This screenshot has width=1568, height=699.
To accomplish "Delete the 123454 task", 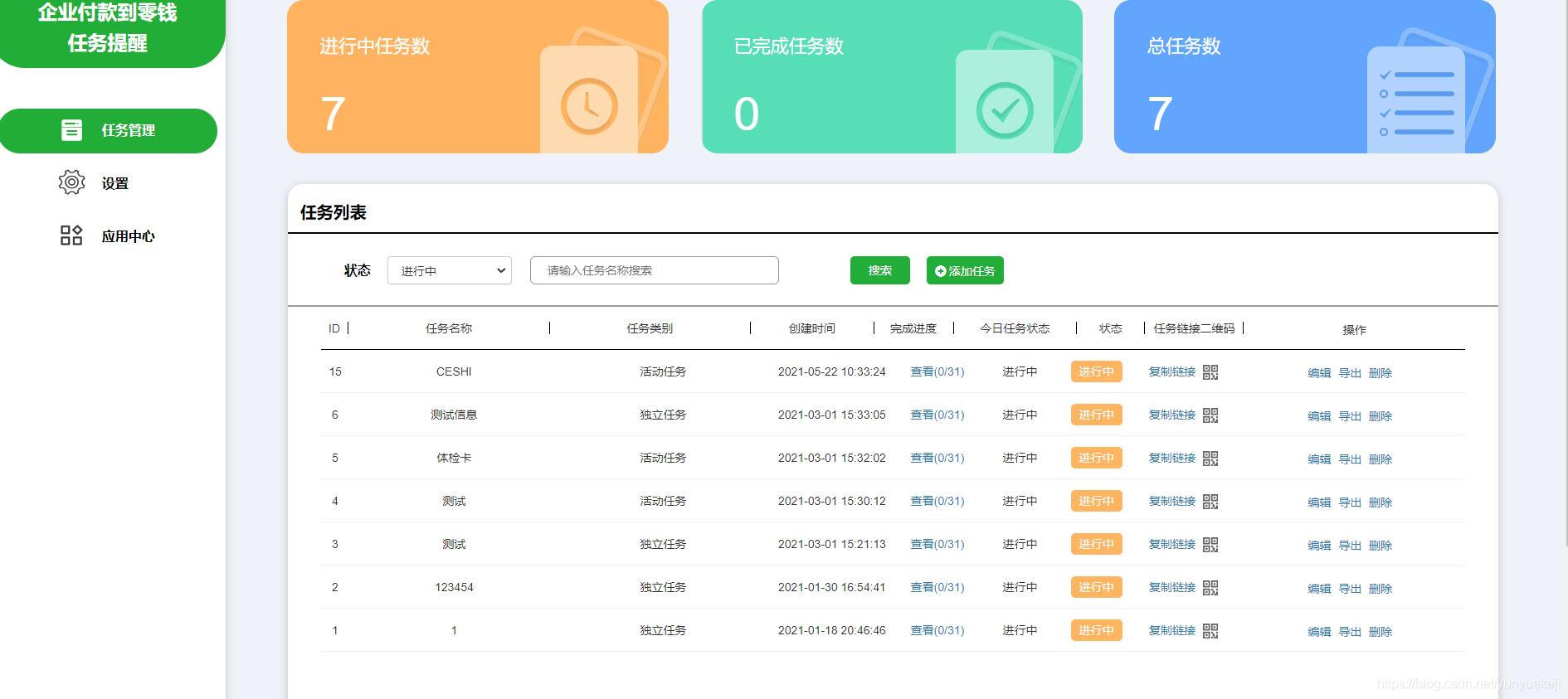I will tap(1381, 589).
